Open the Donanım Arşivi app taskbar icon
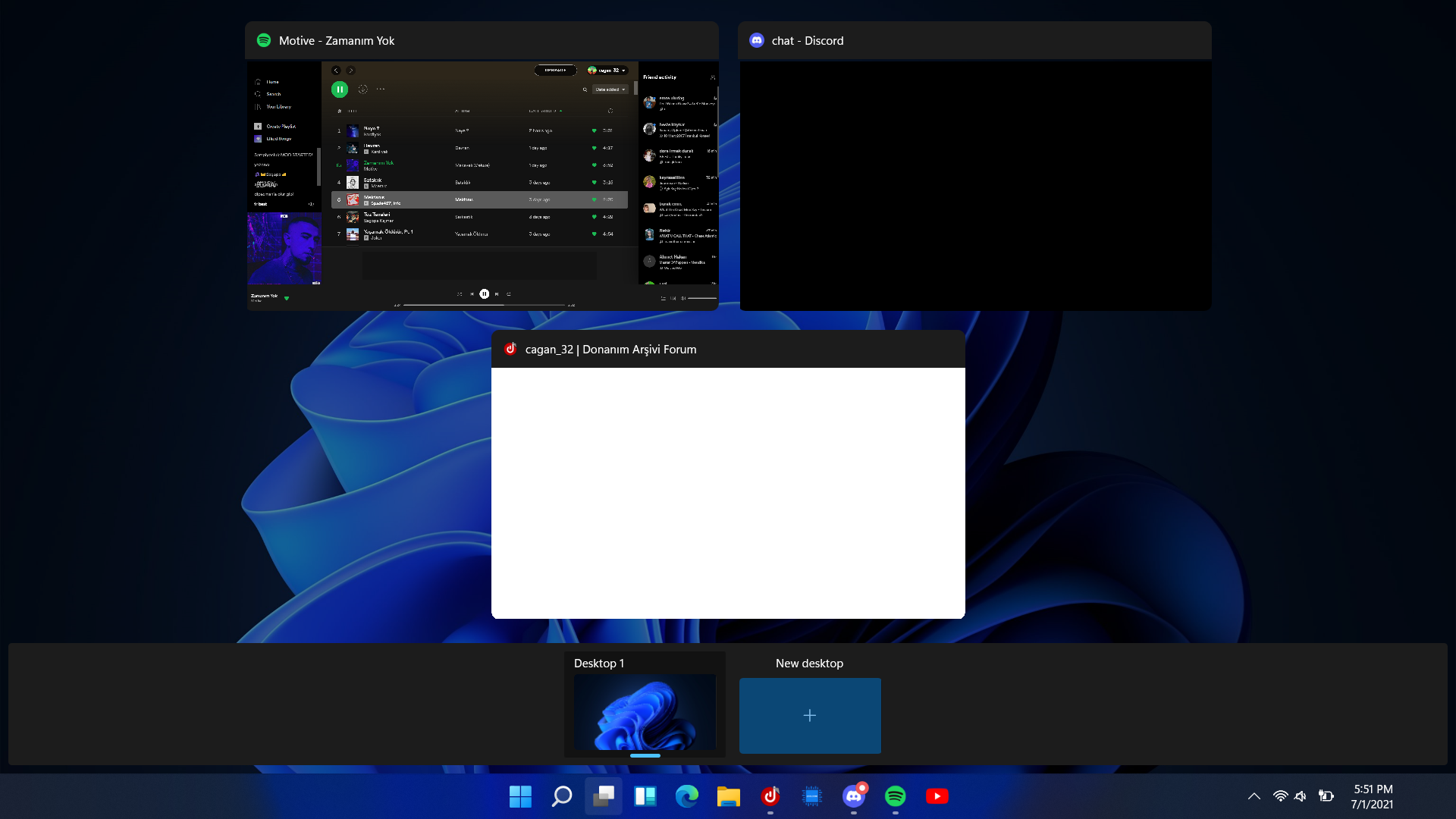 [770, 796]
